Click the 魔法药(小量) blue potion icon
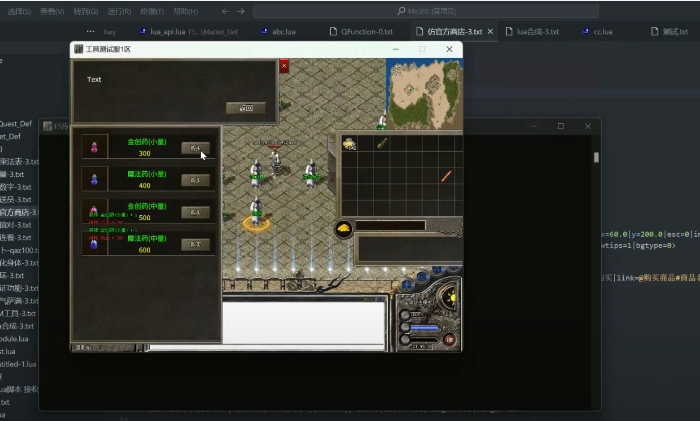700x421 pixels. (x=95, y=180)
